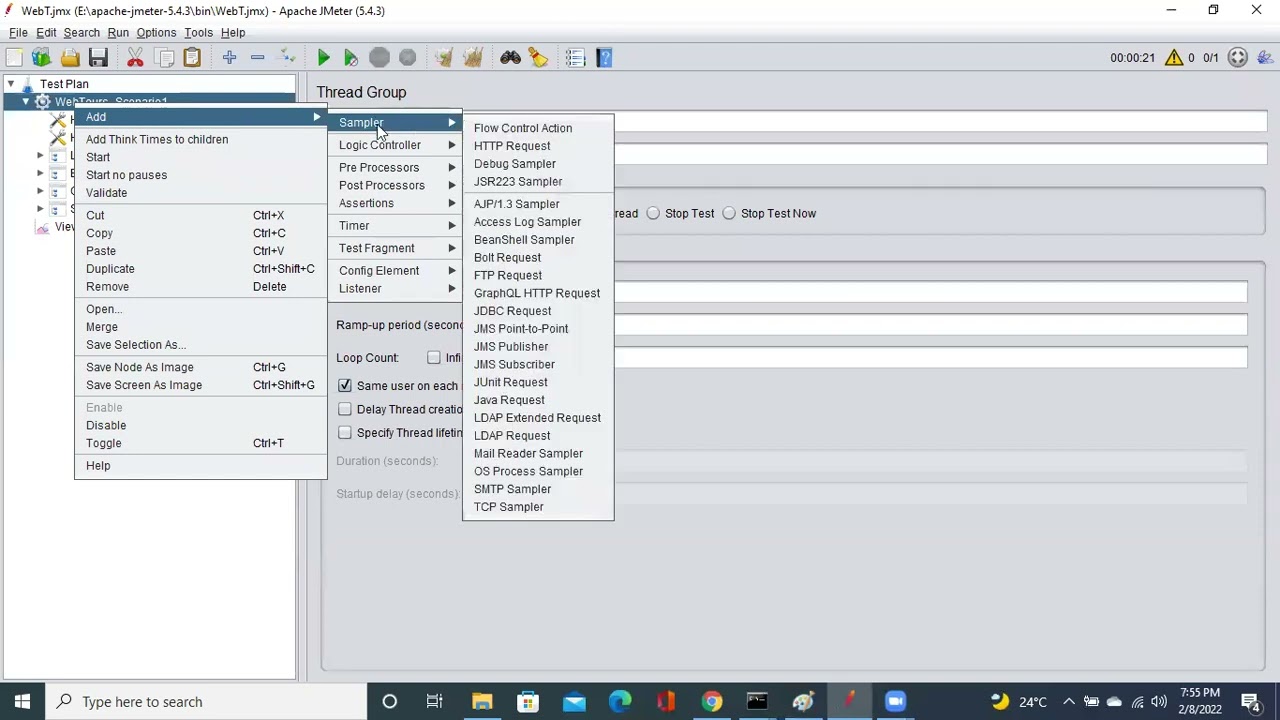Select the Stop Test Now radio button
The width and height of the screenshot is (1280, 720).
(x=729, y=213)
